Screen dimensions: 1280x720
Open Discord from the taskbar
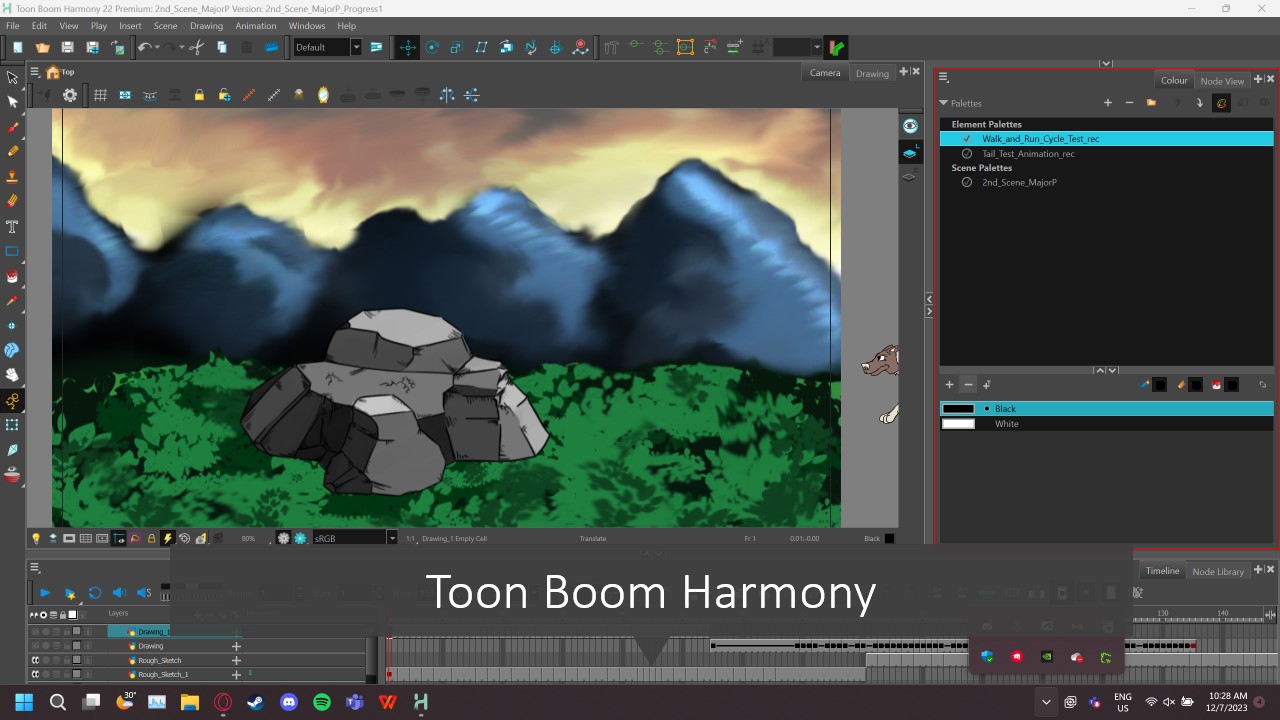point(289,702)
